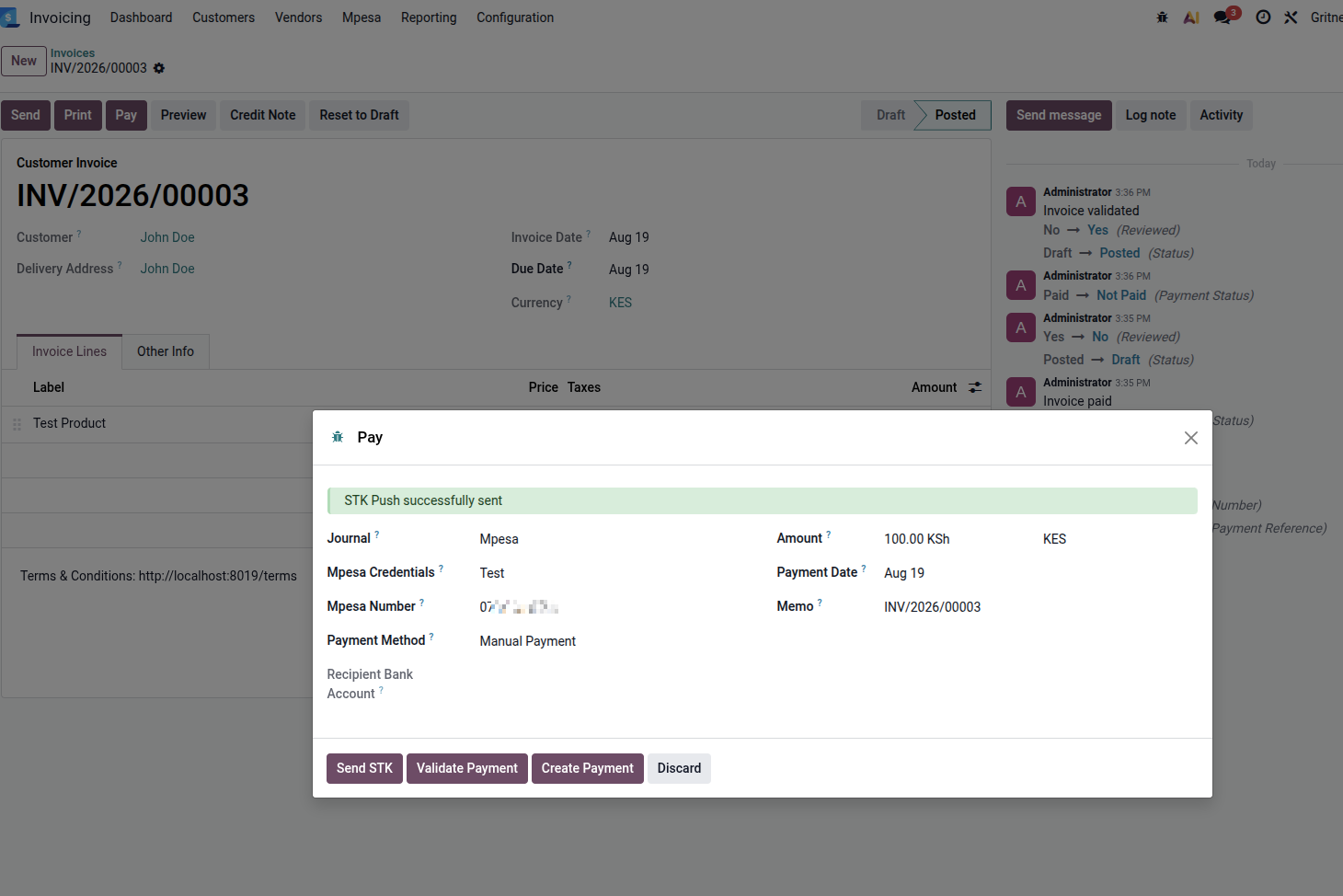
Task: Click the help mark beside Mpesa Number
Action: tap(421, 603)
